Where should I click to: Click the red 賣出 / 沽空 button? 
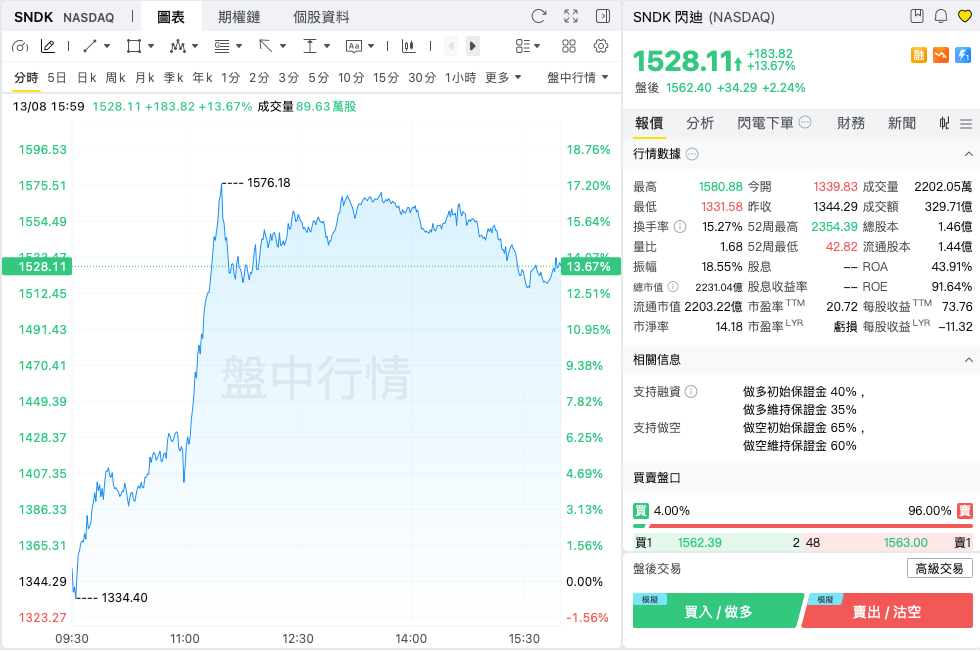tap(887, 611)
